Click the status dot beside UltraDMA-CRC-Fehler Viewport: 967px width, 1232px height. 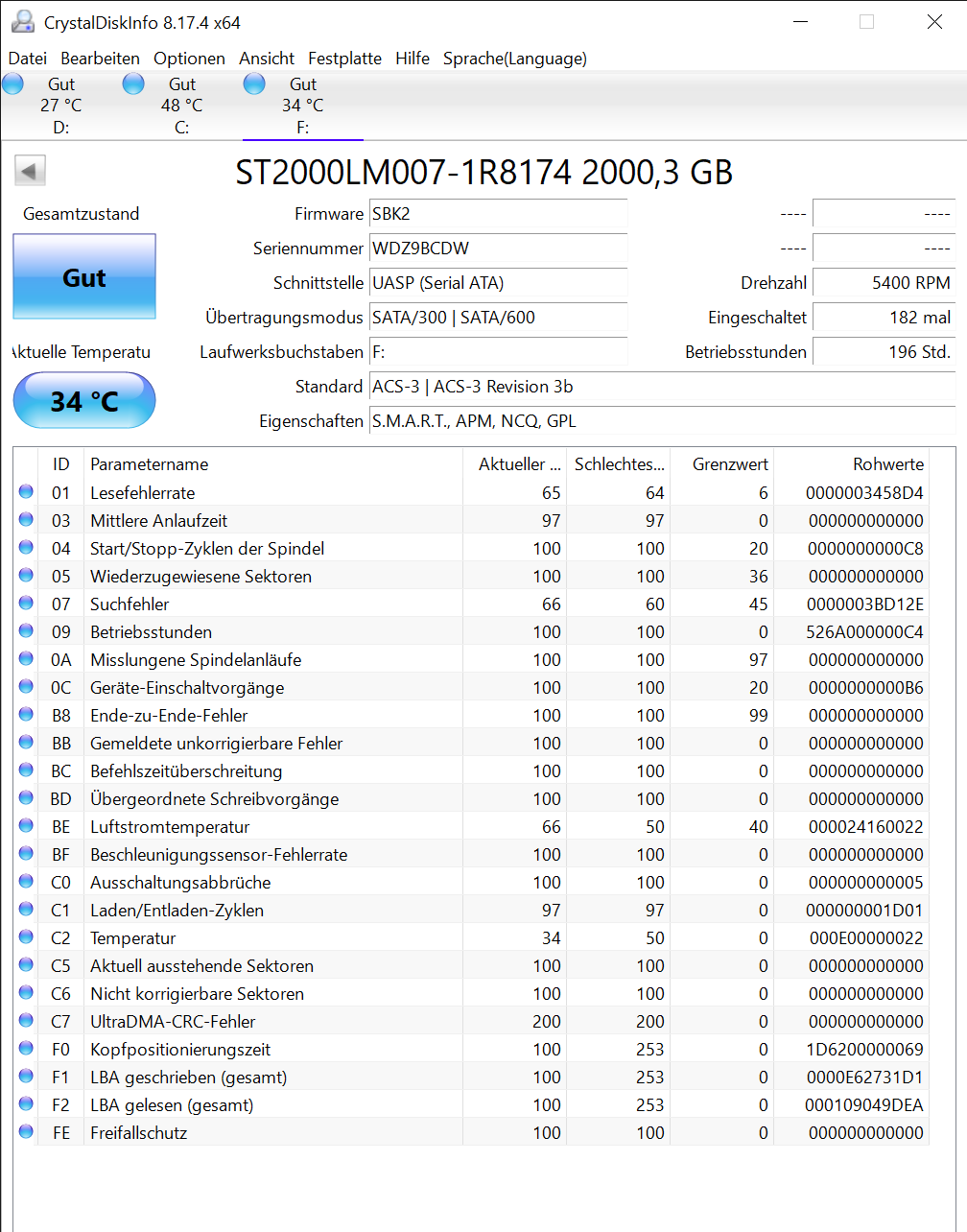(x=26, y=1021)
